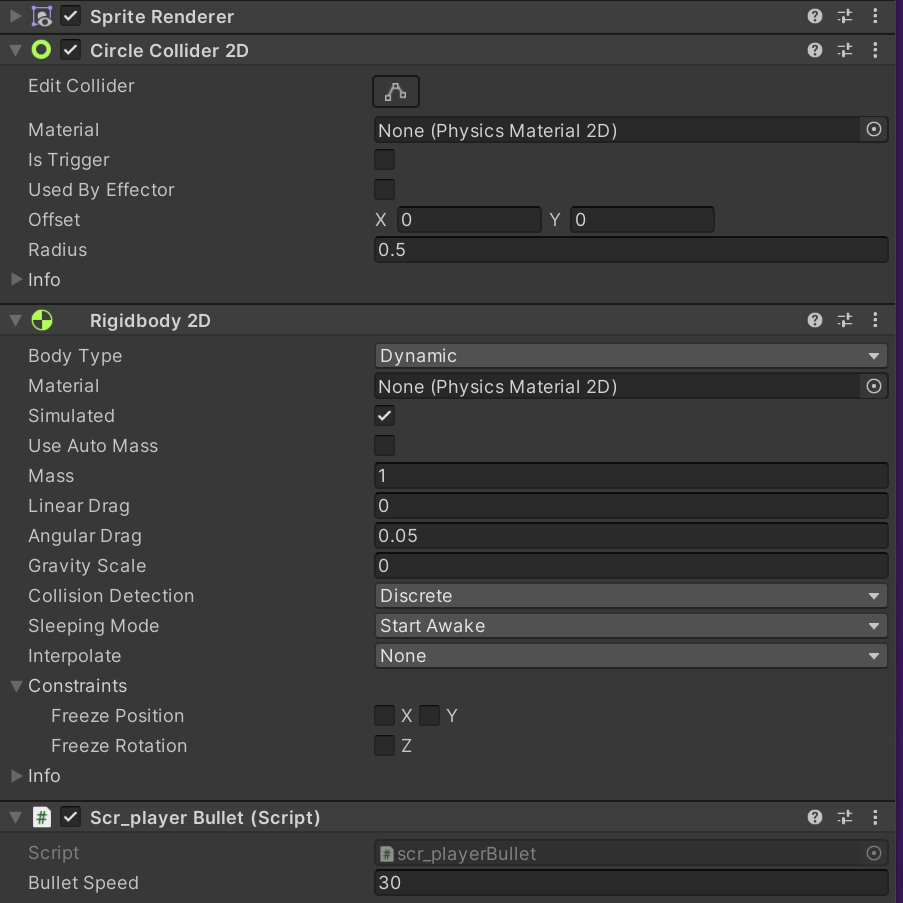Expand the Sprite Renderer component
903x903 pixels.
pyautogui.click(x=16, y=17)
